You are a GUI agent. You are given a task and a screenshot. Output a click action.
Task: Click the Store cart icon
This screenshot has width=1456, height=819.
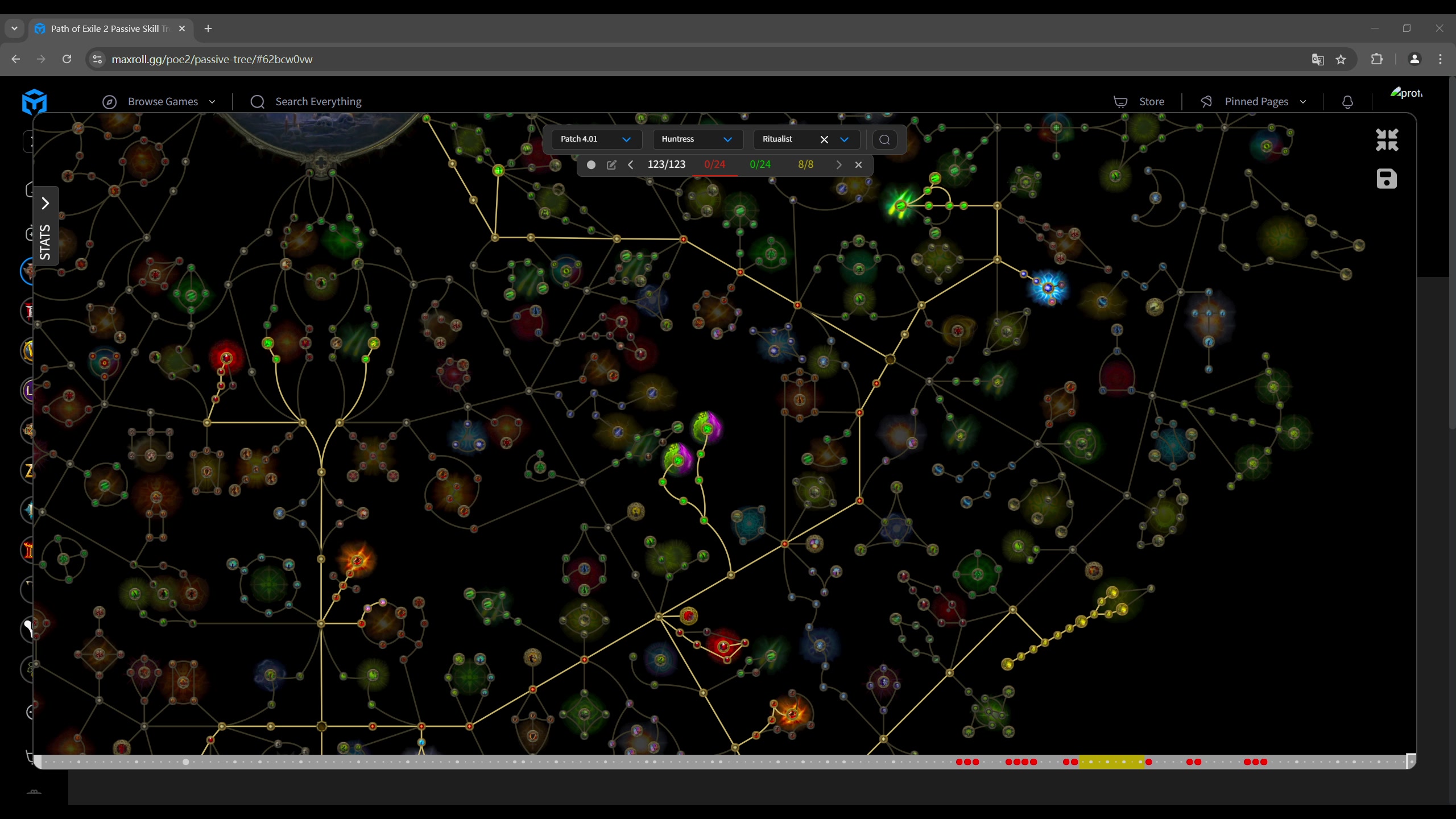pos(1120,102)
